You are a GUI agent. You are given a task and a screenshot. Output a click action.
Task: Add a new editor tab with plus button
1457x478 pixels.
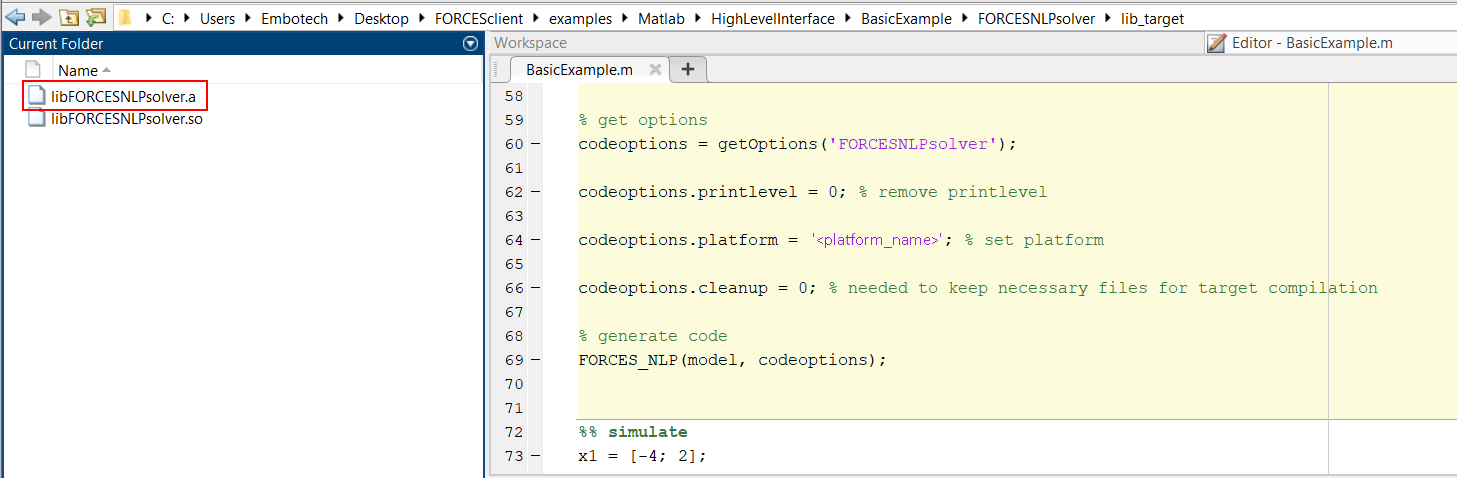click(688, 69)
